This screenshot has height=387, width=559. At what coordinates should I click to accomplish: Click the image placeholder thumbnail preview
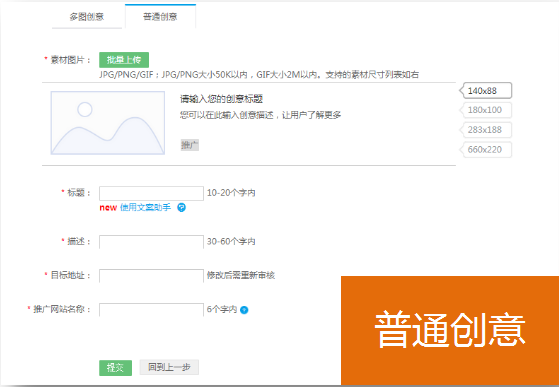[x=108, y=123]
